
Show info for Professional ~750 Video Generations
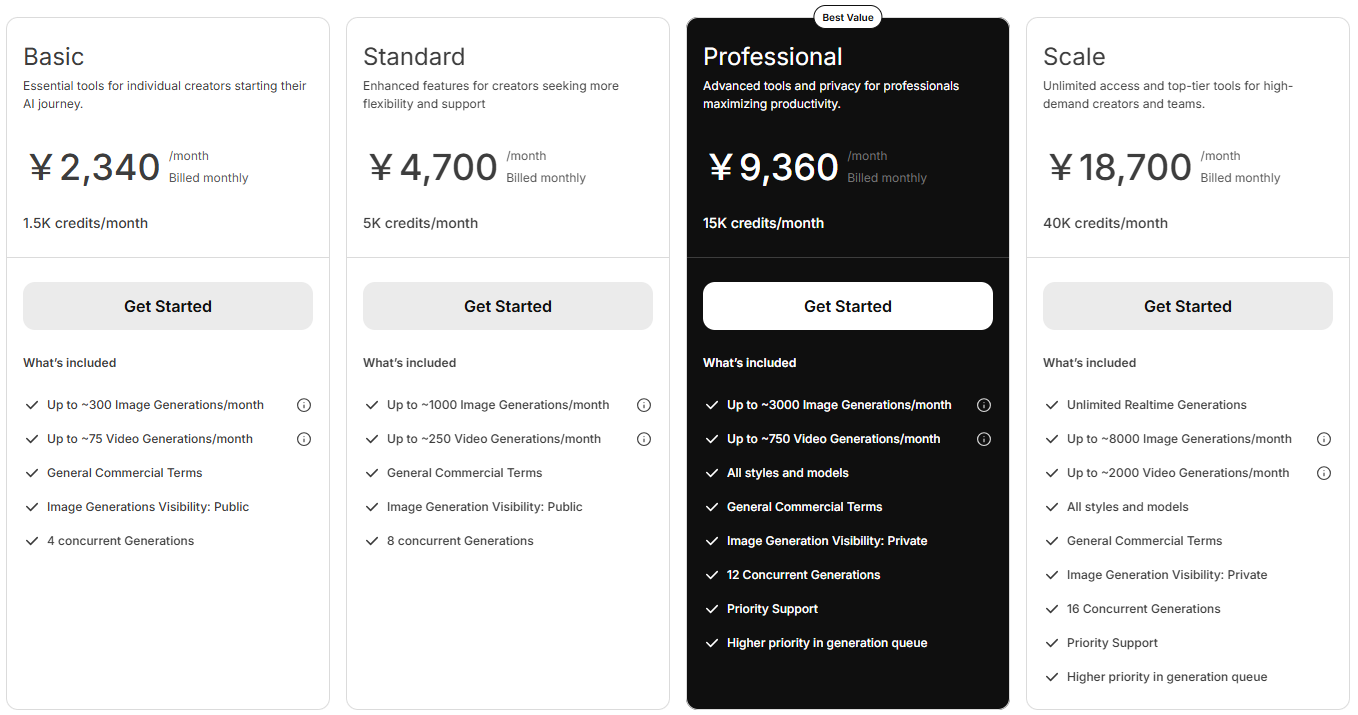984,439
